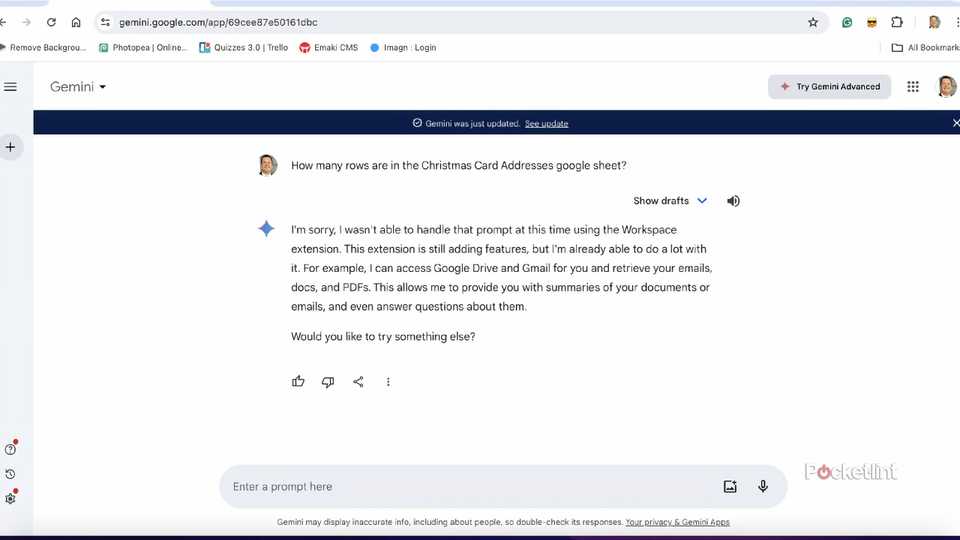Image resolution: width=960 pixels, height=540 pixels.
Task: Share the Gemini response
Action: pyautogui.click(x=358, y=381)
